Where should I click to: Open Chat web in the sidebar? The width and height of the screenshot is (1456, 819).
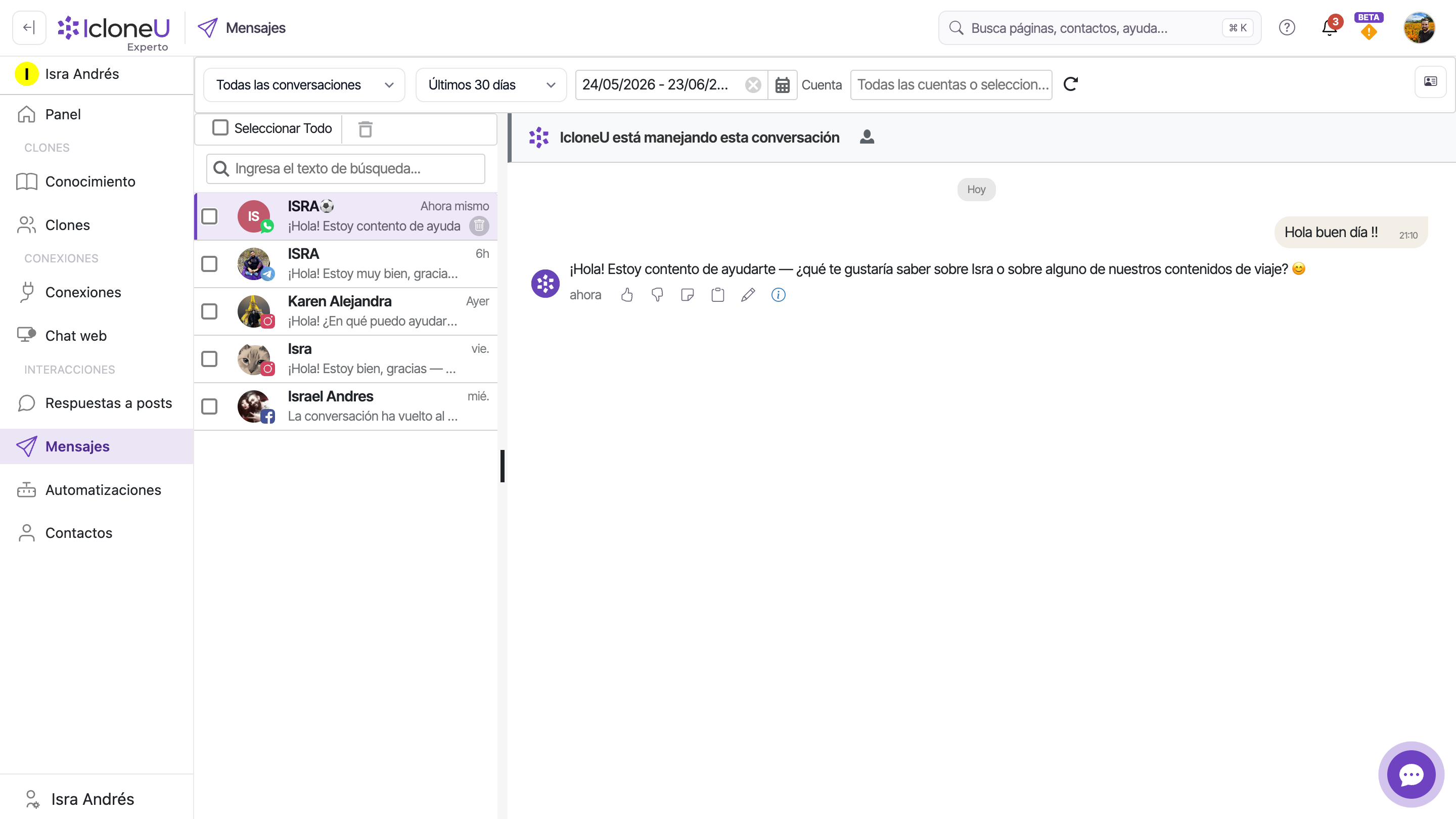point(97,336)
